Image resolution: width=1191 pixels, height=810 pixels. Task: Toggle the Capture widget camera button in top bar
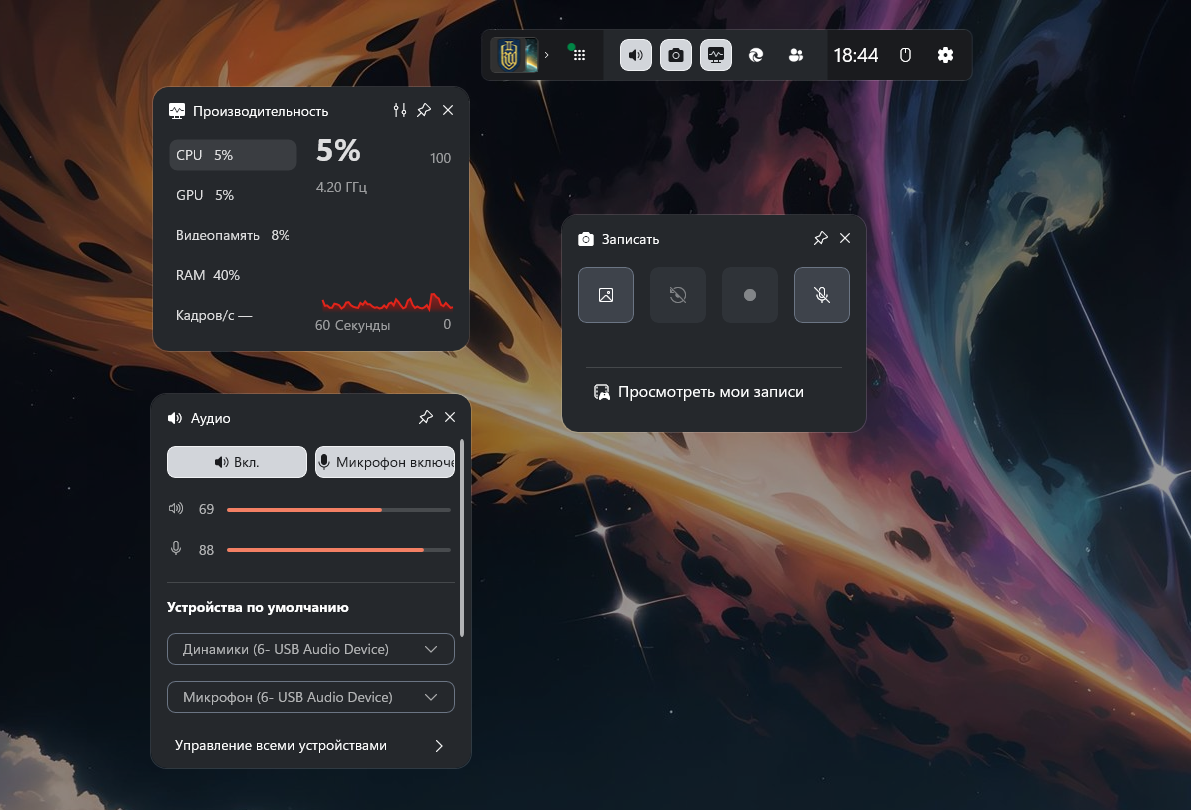[676, 55]
